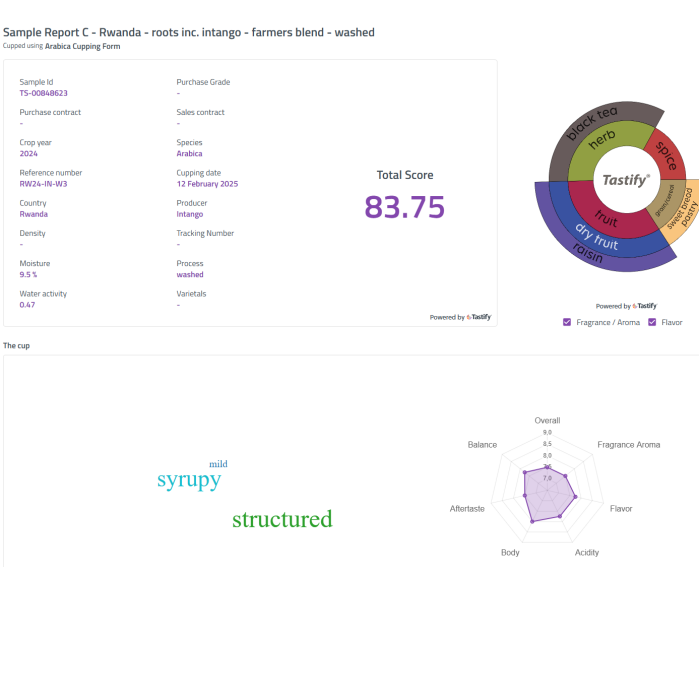The width and height of the screenshot is (699, 699).
Task: Click the total score 83.75
Action: (405, 207)
